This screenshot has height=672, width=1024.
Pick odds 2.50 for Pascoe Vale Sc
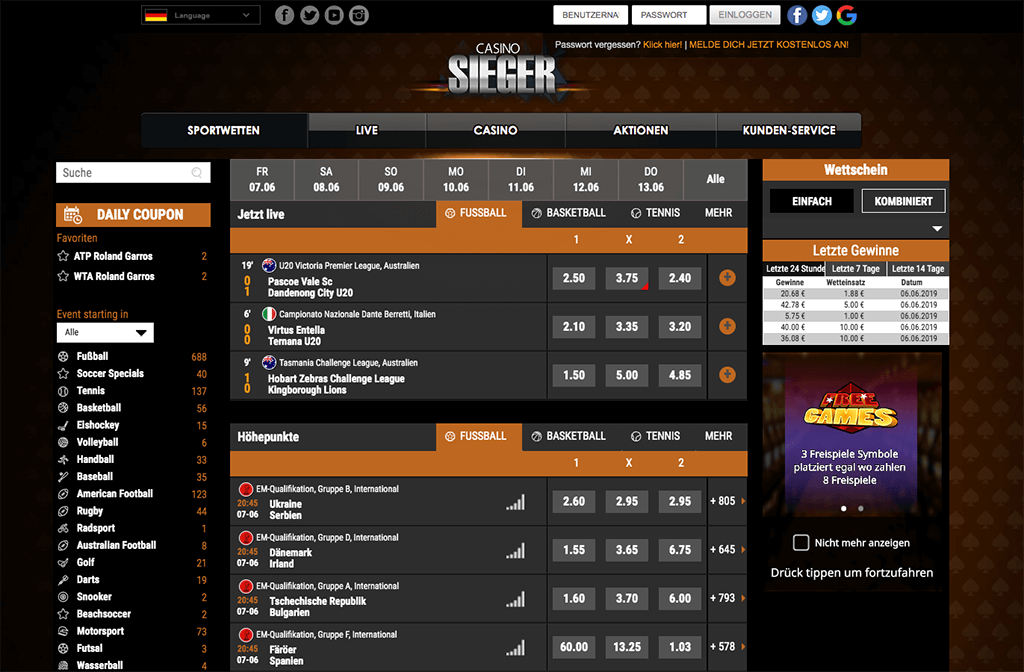(574, 278)
